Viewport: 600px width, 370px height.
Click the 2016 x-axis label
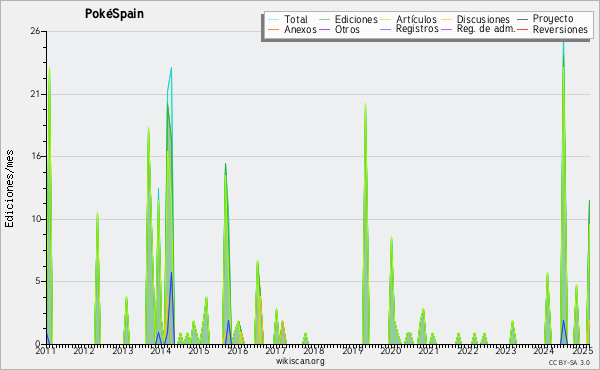[237, 351]
